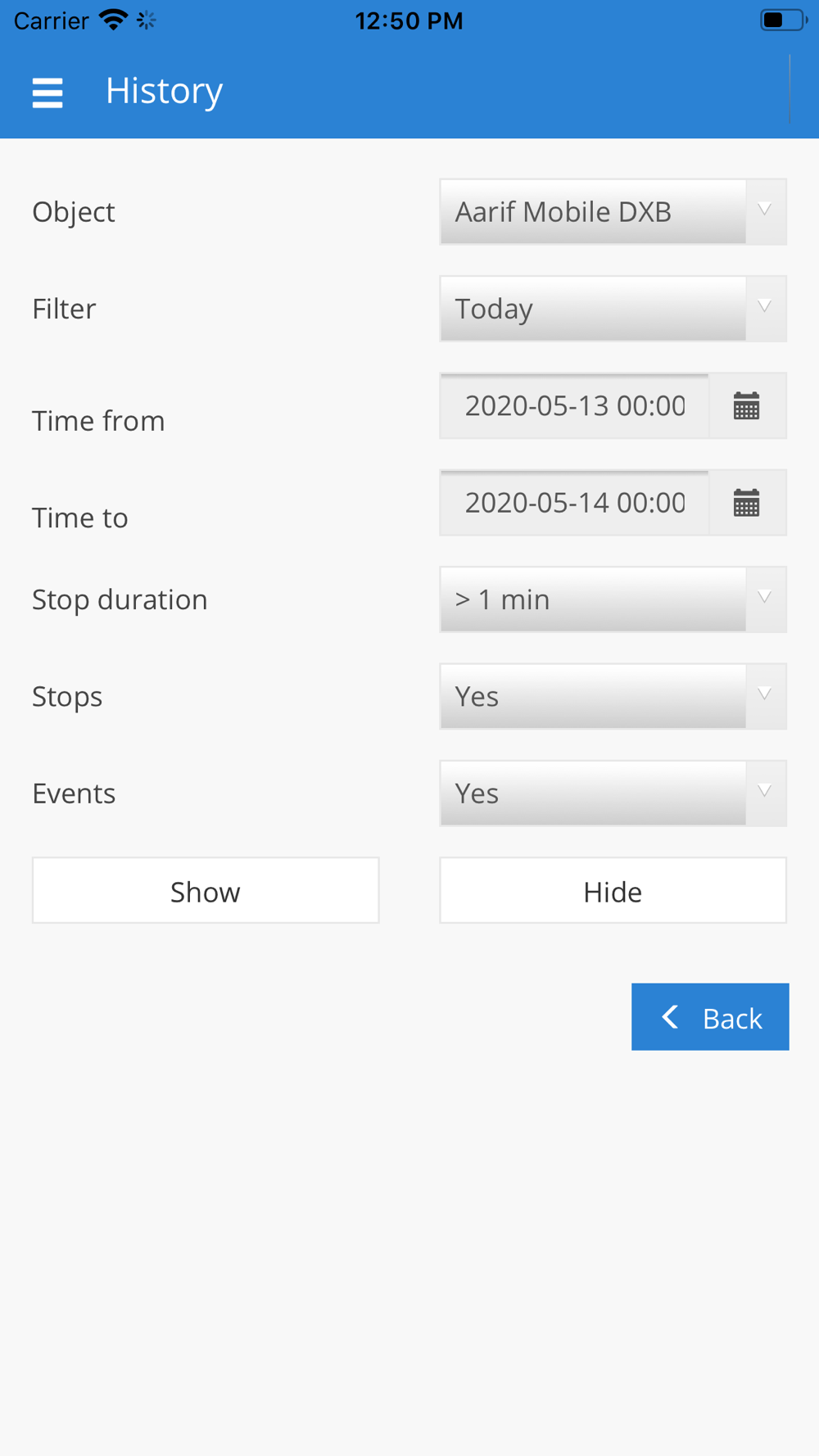This screenshot has width=819, height=1456.
Task: Tap the Wi-Fi icon in status bar
Action: [x=113, y=20]
